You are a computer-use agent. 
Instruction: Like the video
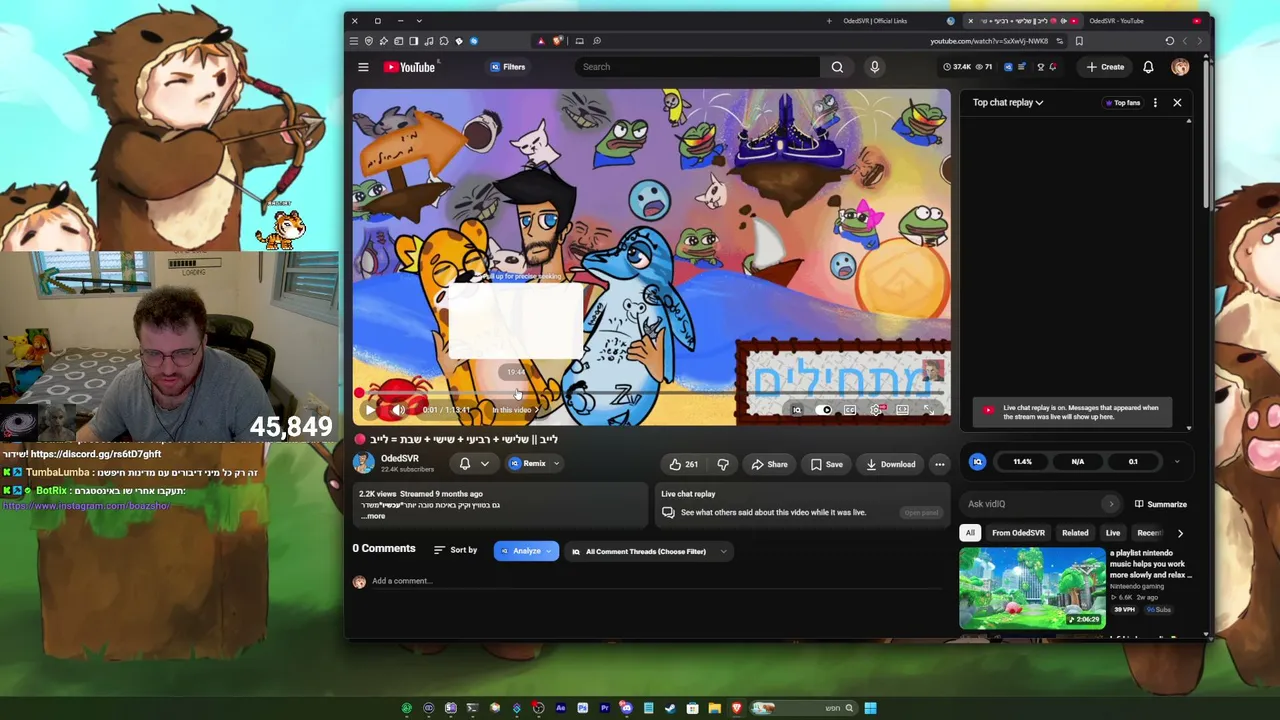[x=684, y=464]
